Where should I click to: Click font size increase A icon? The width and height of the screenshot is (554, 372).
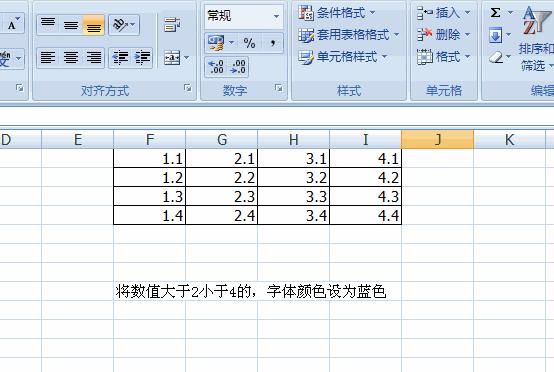[x=13, y=24]
